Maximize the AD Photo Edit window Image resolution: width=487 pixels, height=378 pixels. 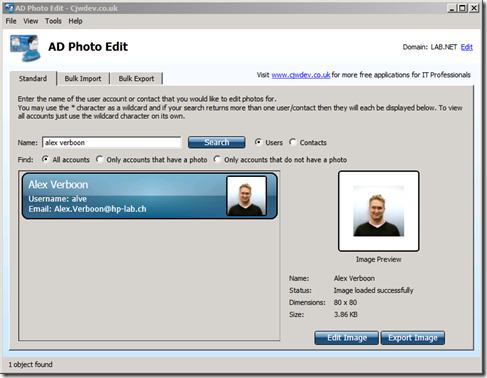[462, 8]
